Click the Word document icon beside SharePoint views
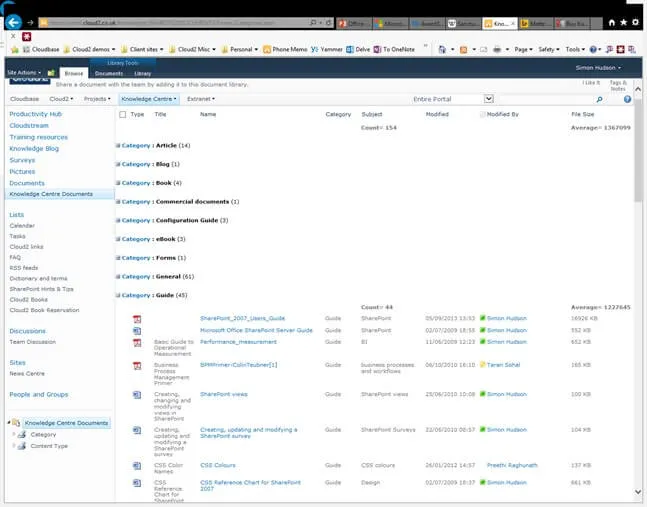The image size is (647, 507). (x=137, y=395)
